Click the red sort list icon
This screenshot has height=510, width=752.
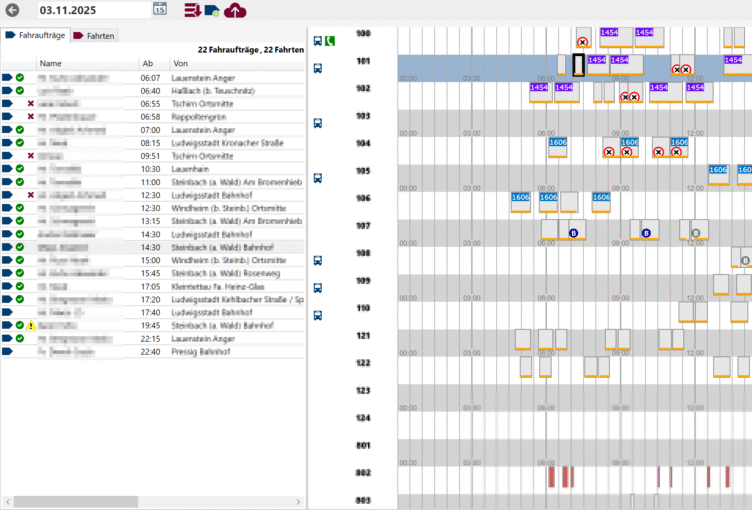[192, 10]
